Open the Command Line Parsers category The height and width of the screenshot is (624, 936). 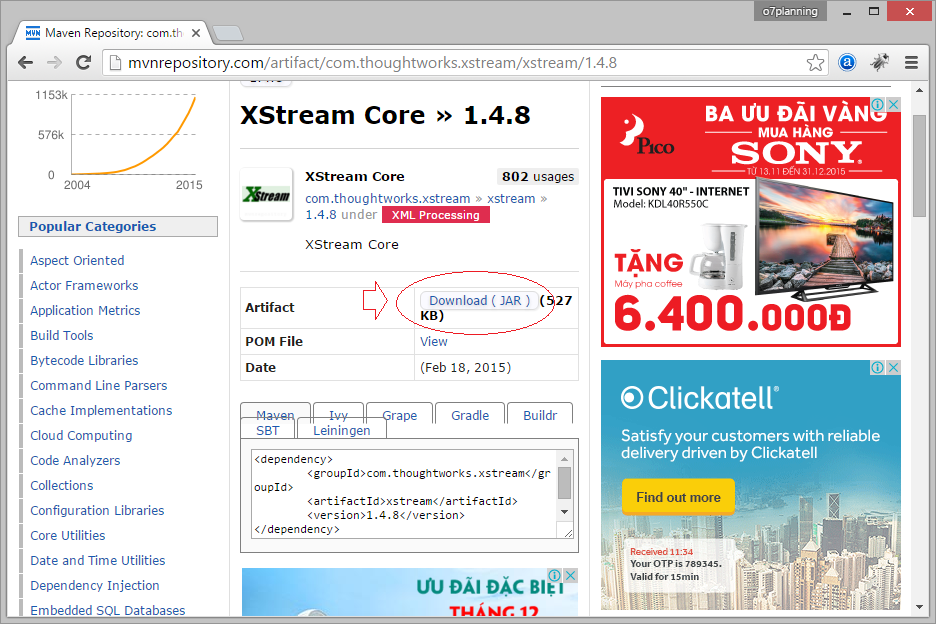point(98,386)
